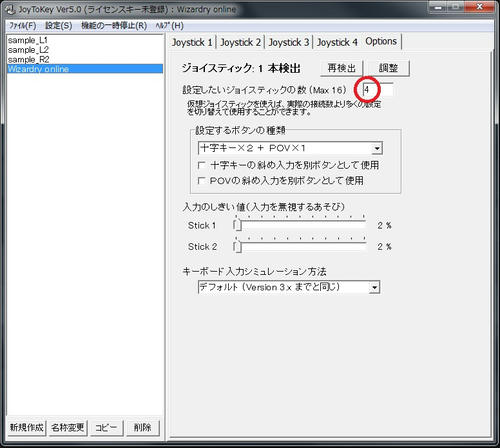Click the JoyToKey title bar icon
The image size is (500, 448).
[10, 9]
